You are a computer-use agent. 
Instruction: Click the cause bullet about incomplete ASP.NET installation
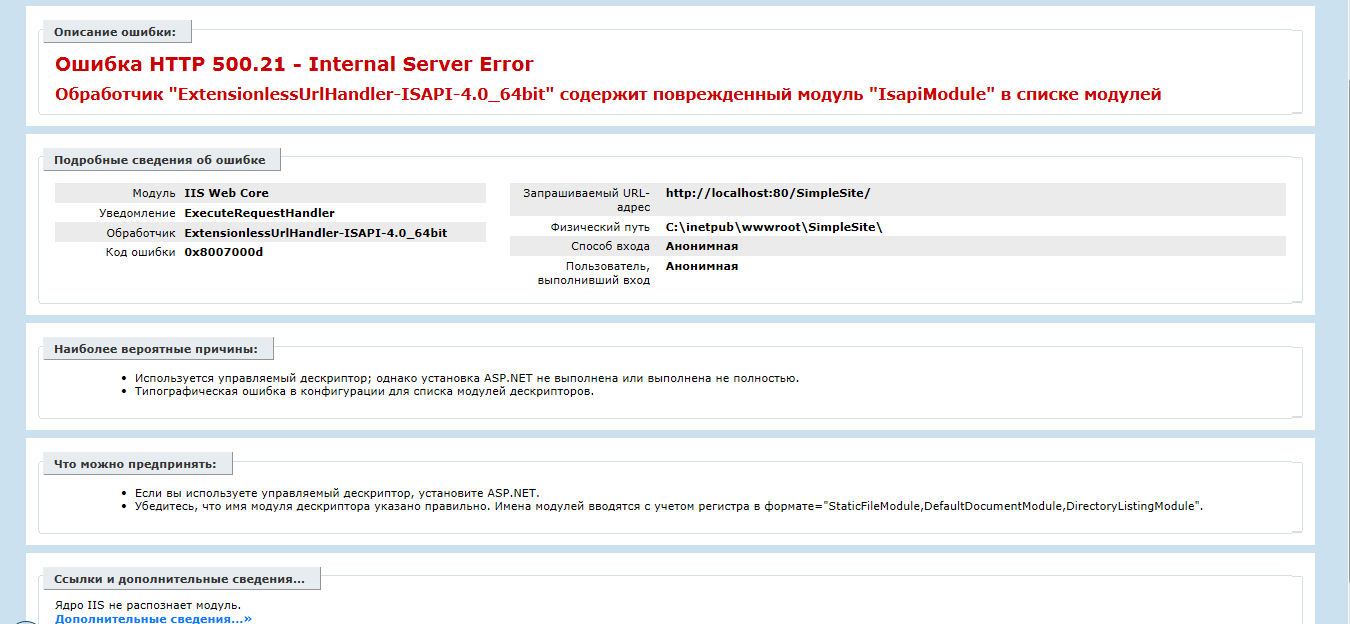[x=466, y=378]
